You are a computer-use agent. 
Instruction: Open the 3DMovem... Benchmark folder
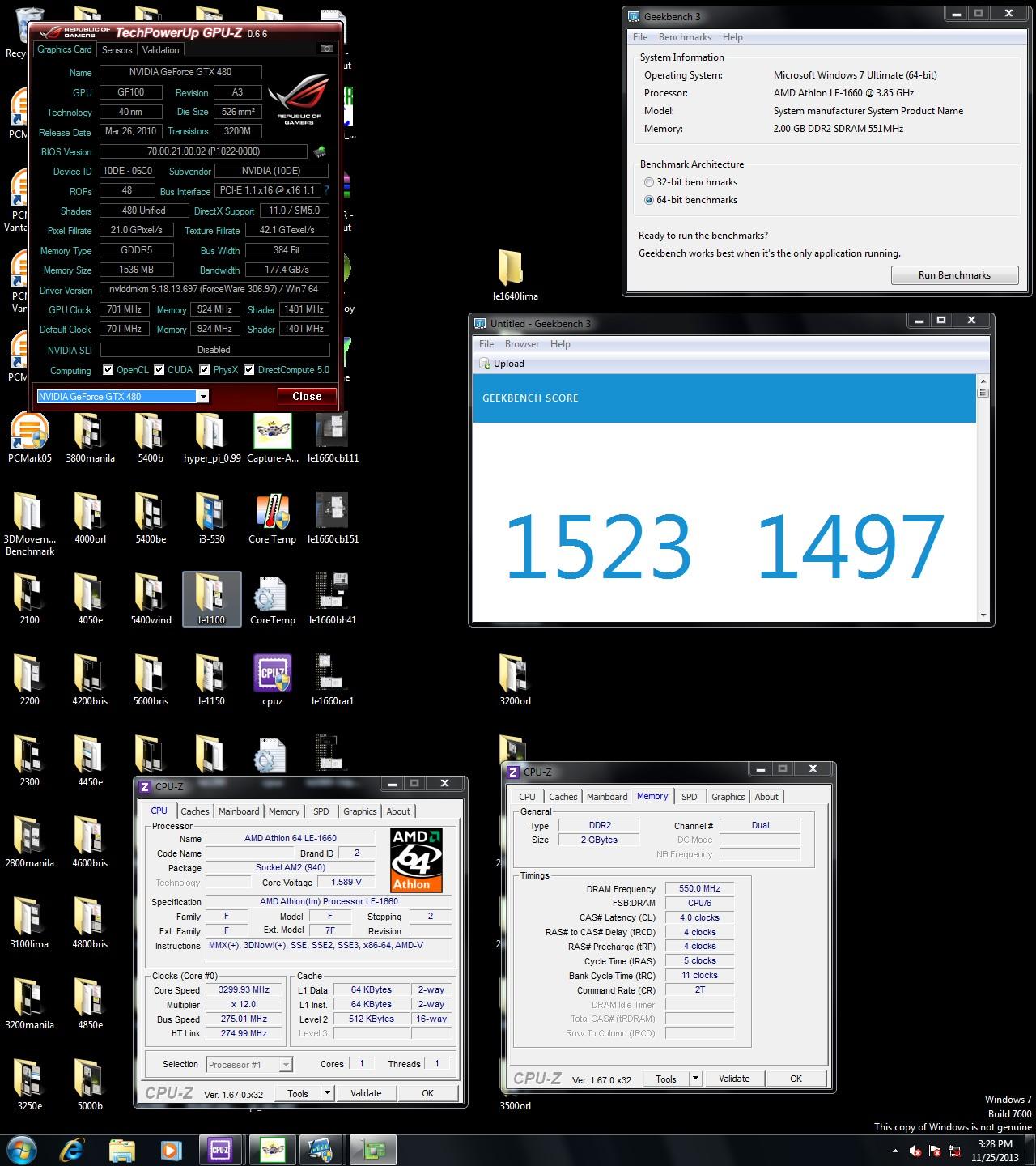[30, 526]
